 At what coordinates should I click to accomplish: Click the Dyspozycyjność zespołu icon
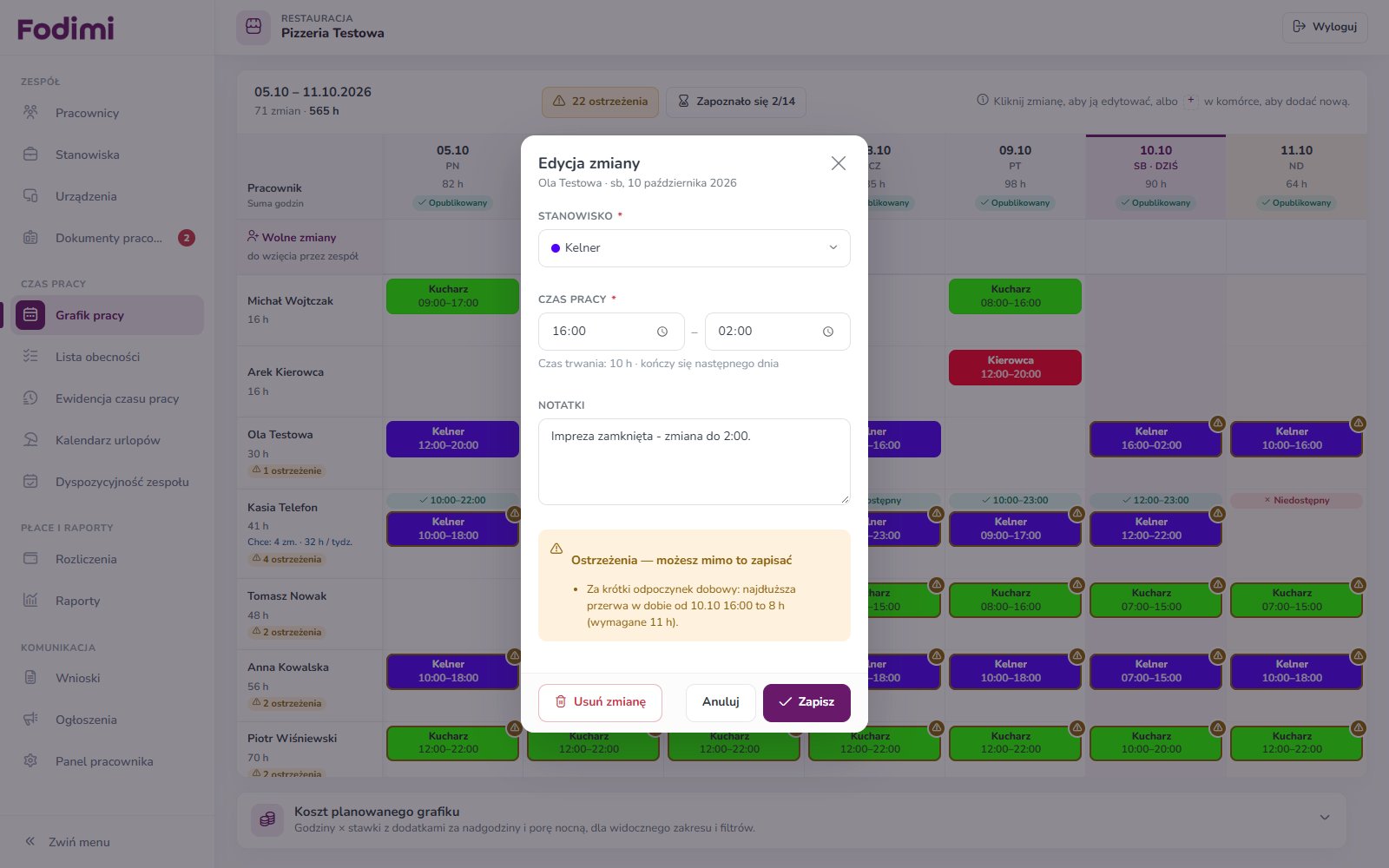(30, 482)
